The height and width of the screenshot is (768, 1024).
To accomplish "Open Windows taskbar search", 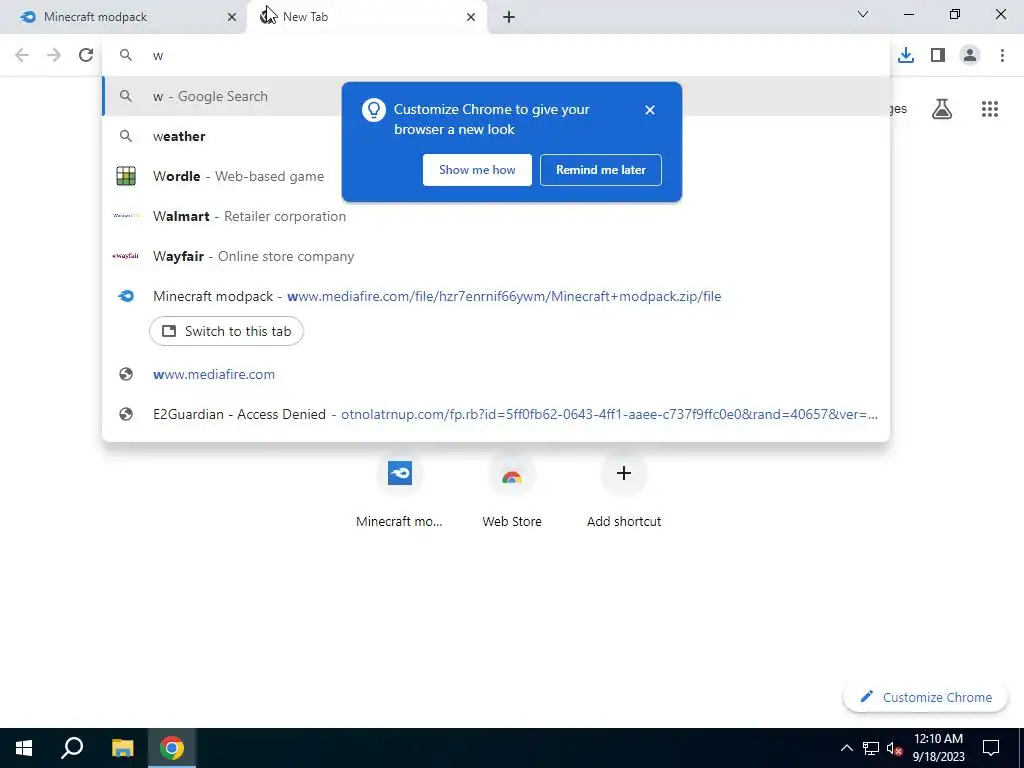I will (x=72, y=748).
